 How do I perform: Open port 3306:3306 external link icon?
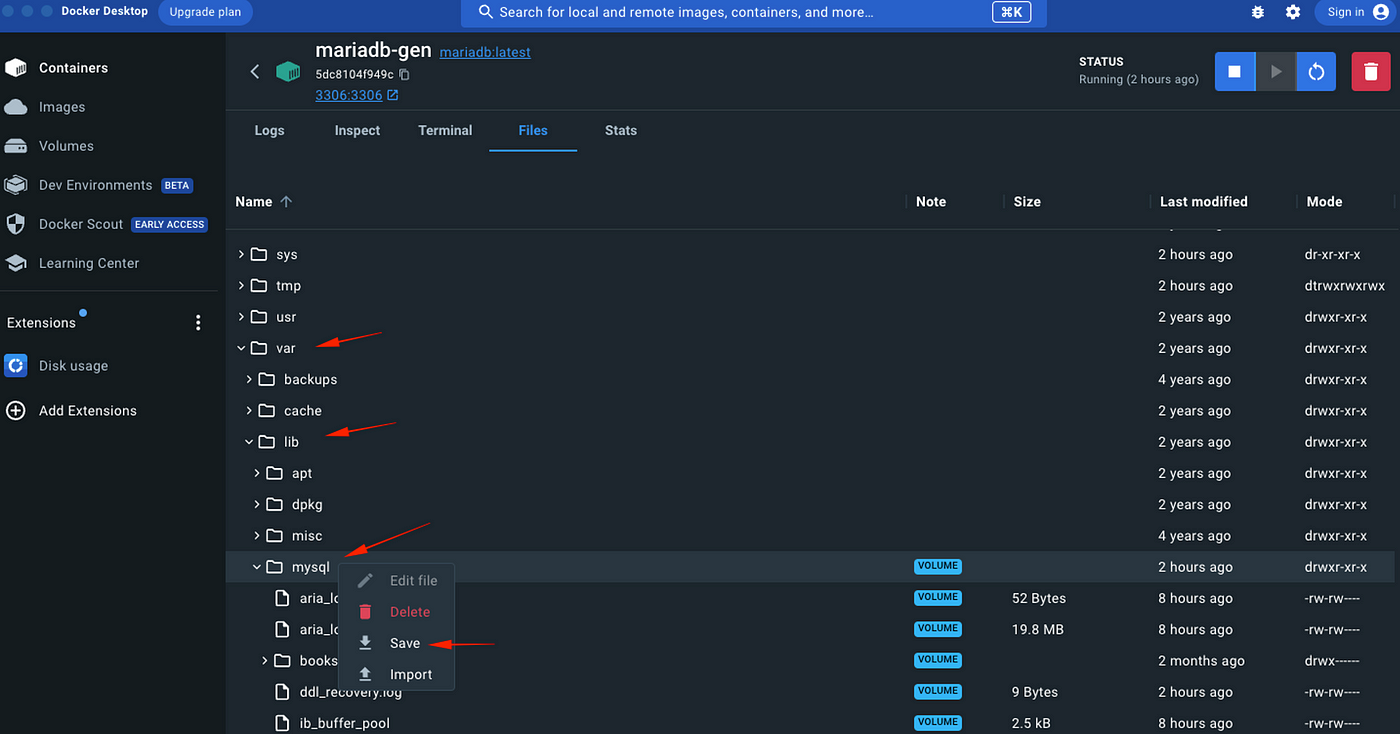(x=393, y=96)
